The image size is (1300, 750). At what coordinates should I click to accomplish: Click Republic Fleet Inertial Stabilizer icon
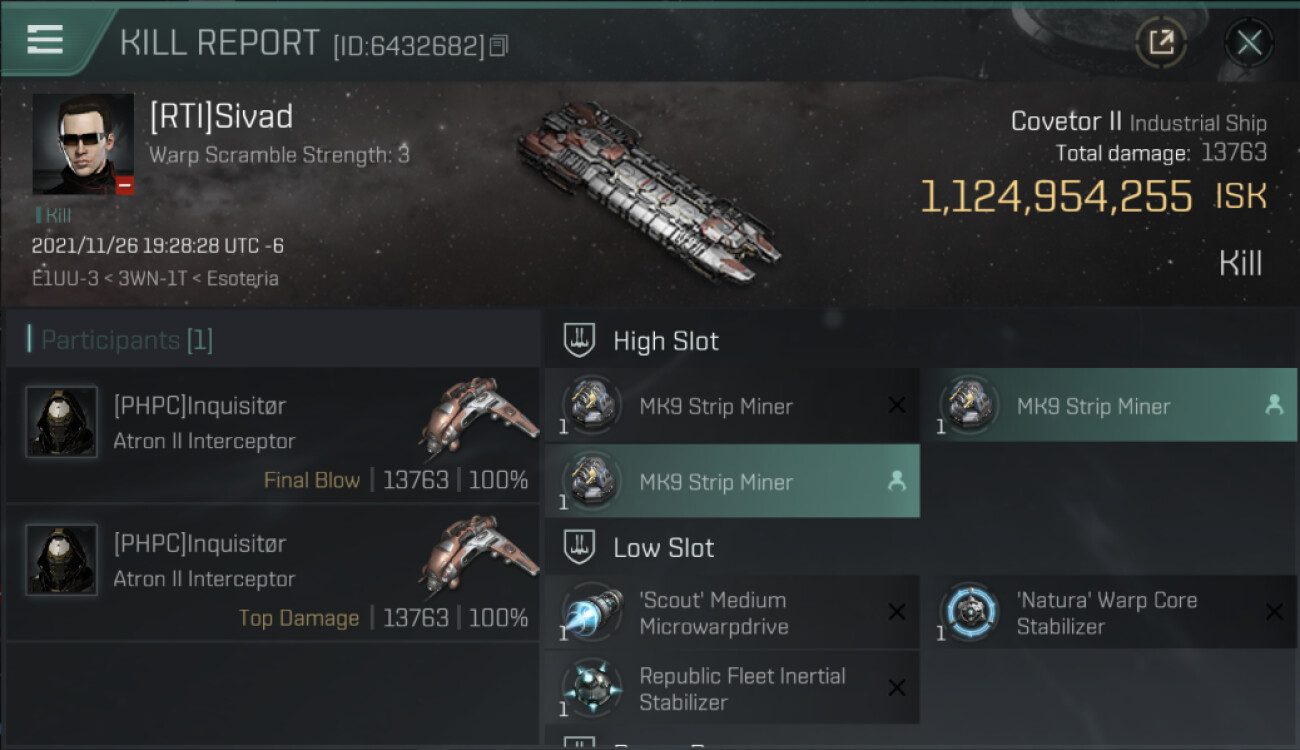click(591, 687)
